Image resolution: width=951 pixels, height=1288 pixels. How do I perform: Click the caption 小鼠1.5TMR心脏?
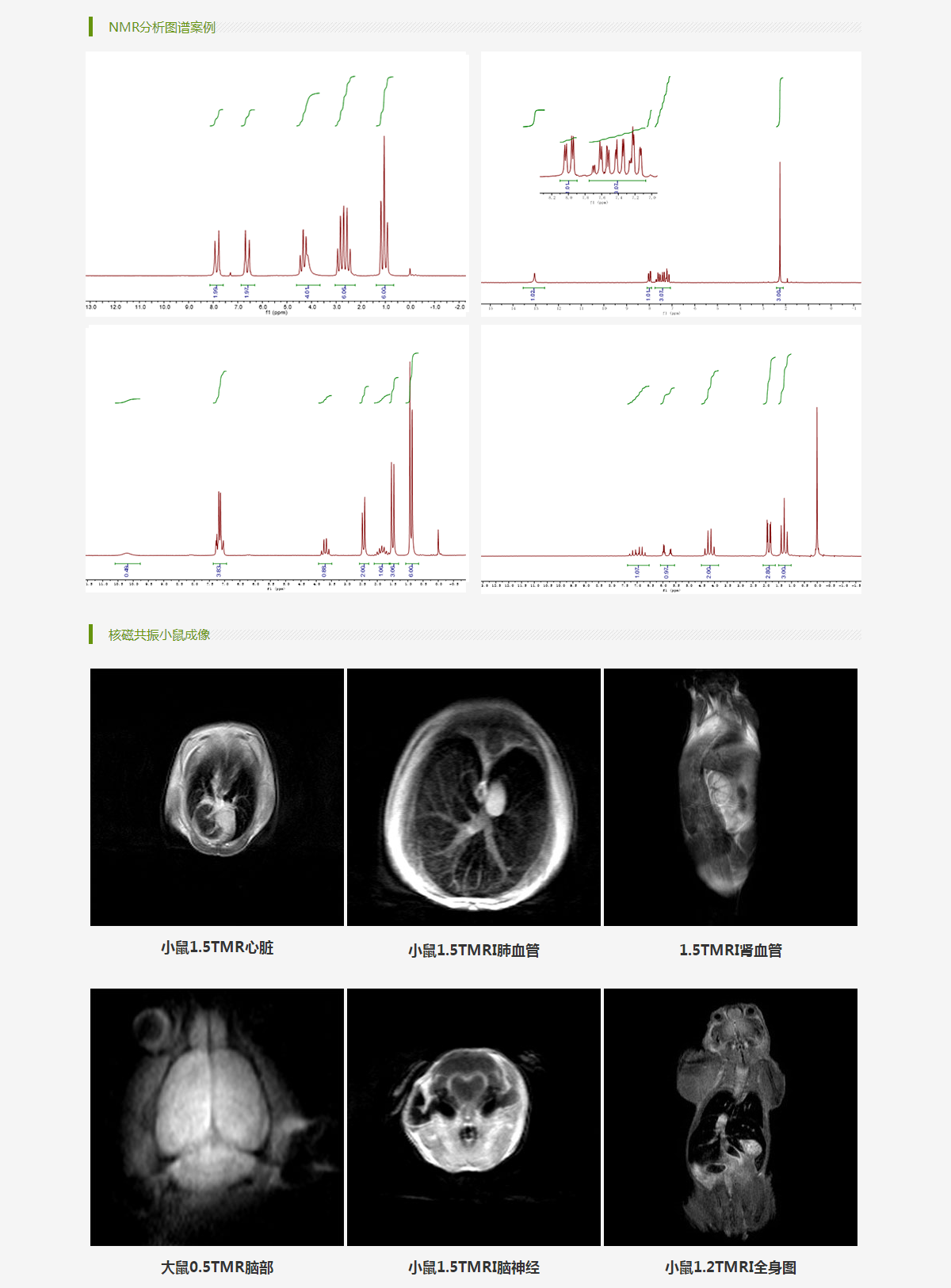217,948
